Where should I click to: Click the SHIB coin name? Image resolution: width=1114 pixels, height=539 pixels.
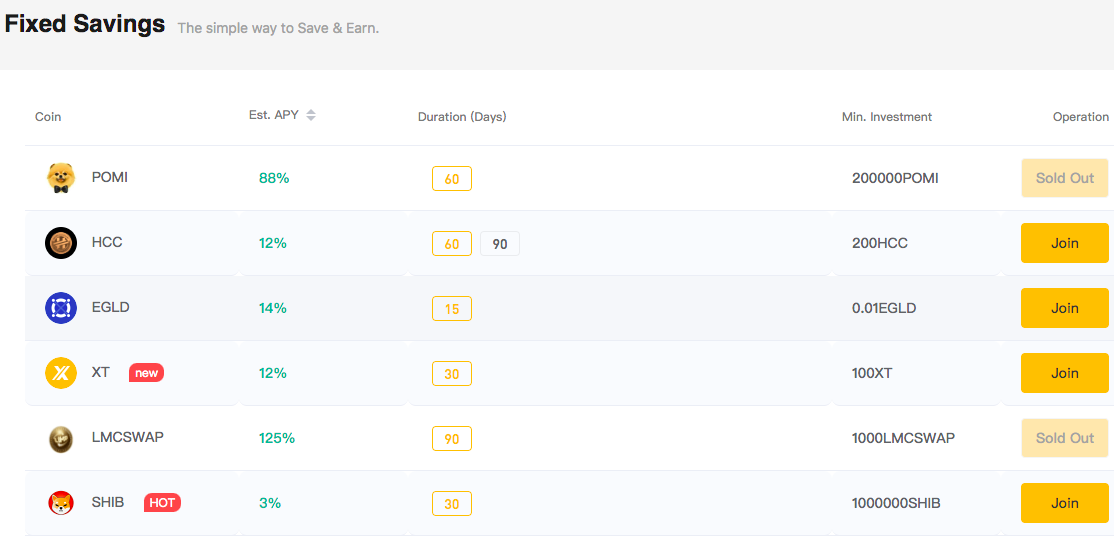point(108,502)
